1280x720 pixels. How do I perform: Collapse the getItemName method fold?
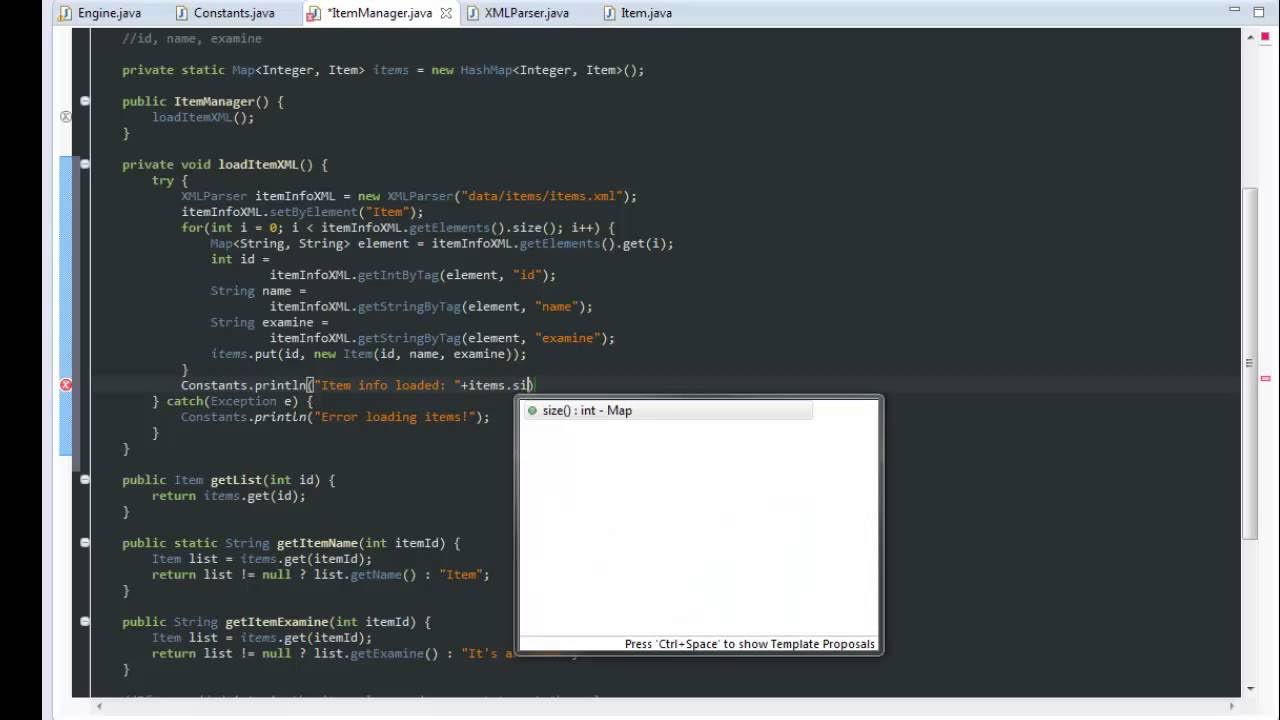point(85,543)
